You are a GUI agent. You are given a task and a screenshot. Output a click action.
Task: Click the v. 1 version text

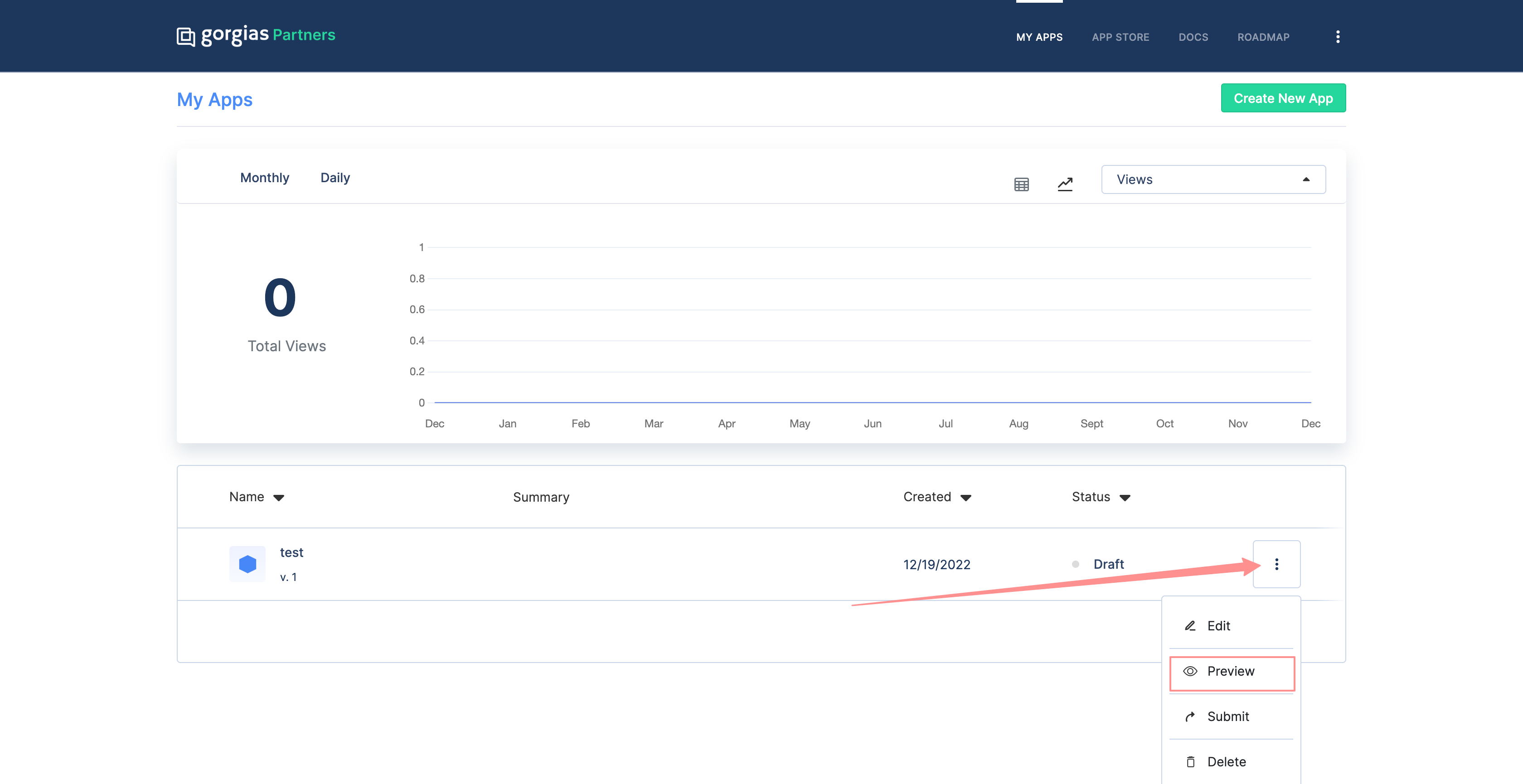pyautogui.click(x=288, y=578)
